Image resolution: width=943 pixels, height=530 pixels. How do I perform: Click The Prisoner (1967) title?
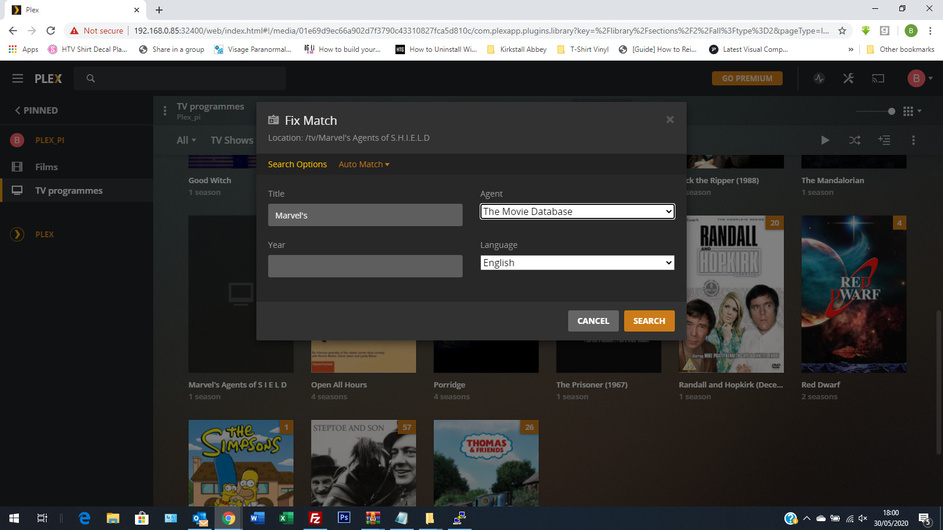[592, 384]
